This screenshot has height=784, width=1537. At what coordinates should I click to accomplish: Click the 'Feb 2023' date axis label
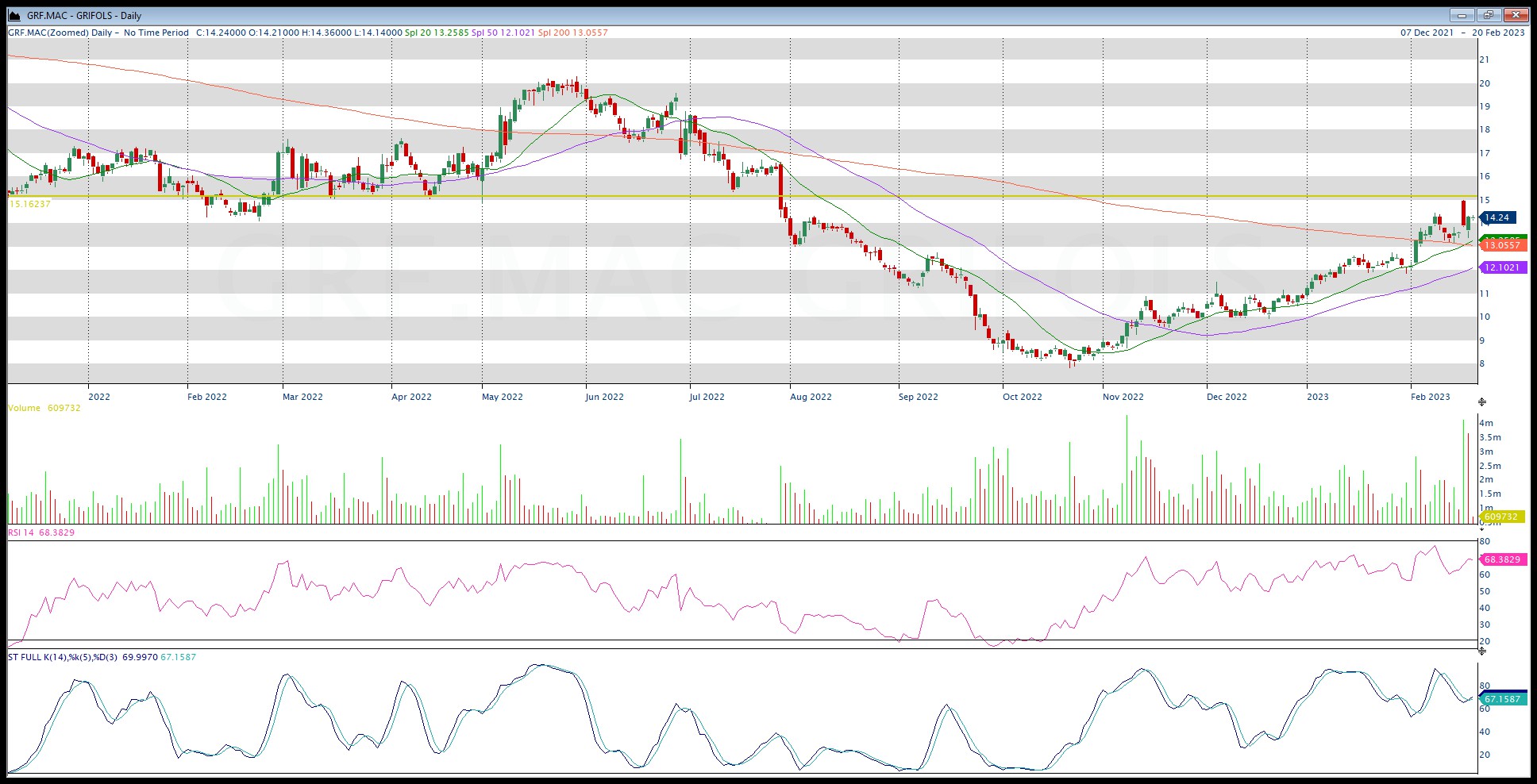coord(1431,397)
